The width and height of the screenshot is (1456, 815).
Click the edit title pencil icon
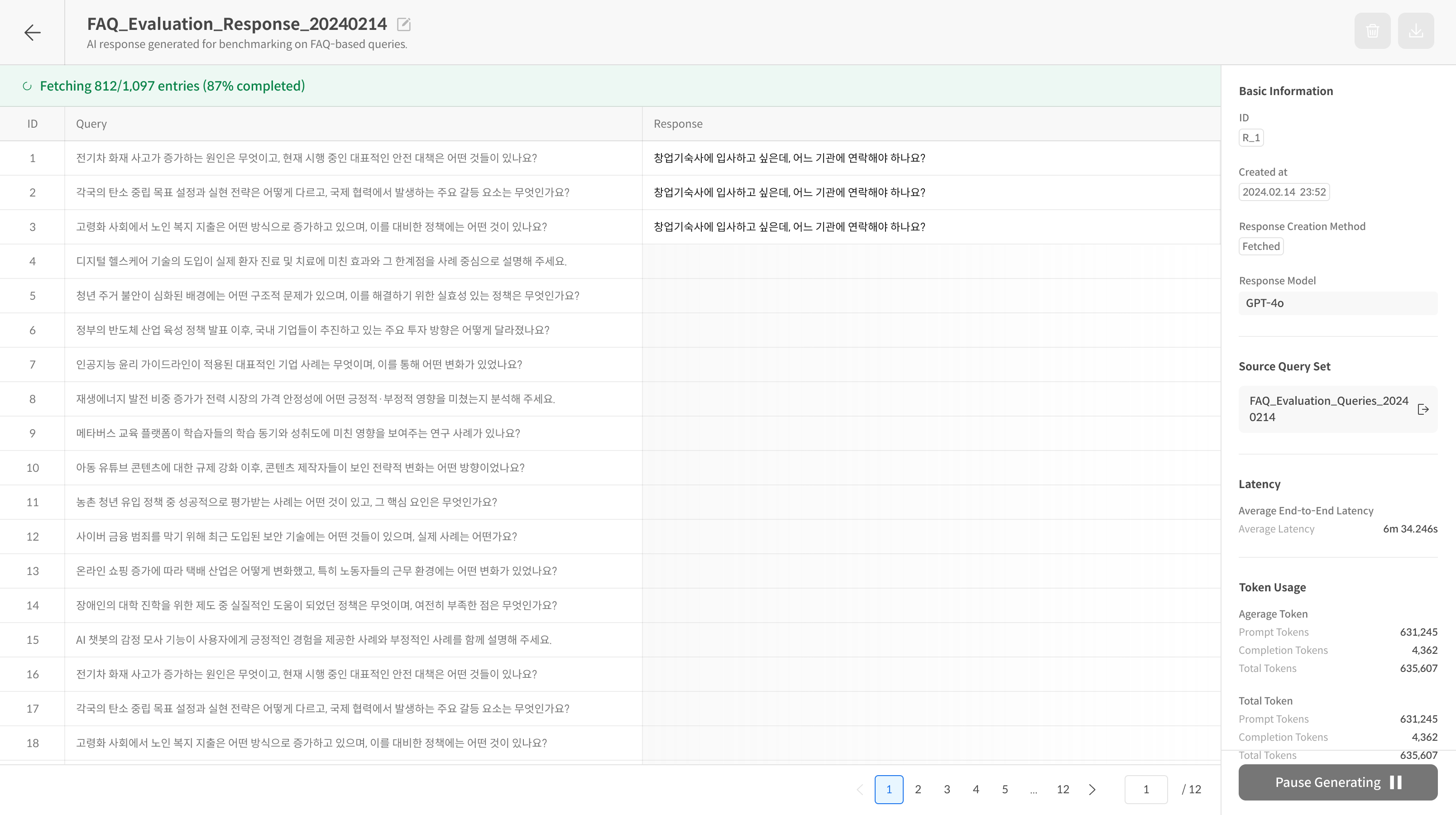[x=403, y=24]
